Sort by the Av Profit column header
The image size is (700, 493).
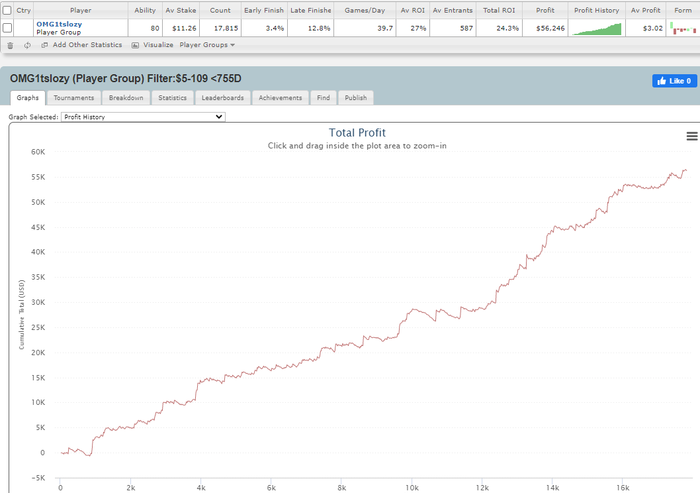coord(646,10)
